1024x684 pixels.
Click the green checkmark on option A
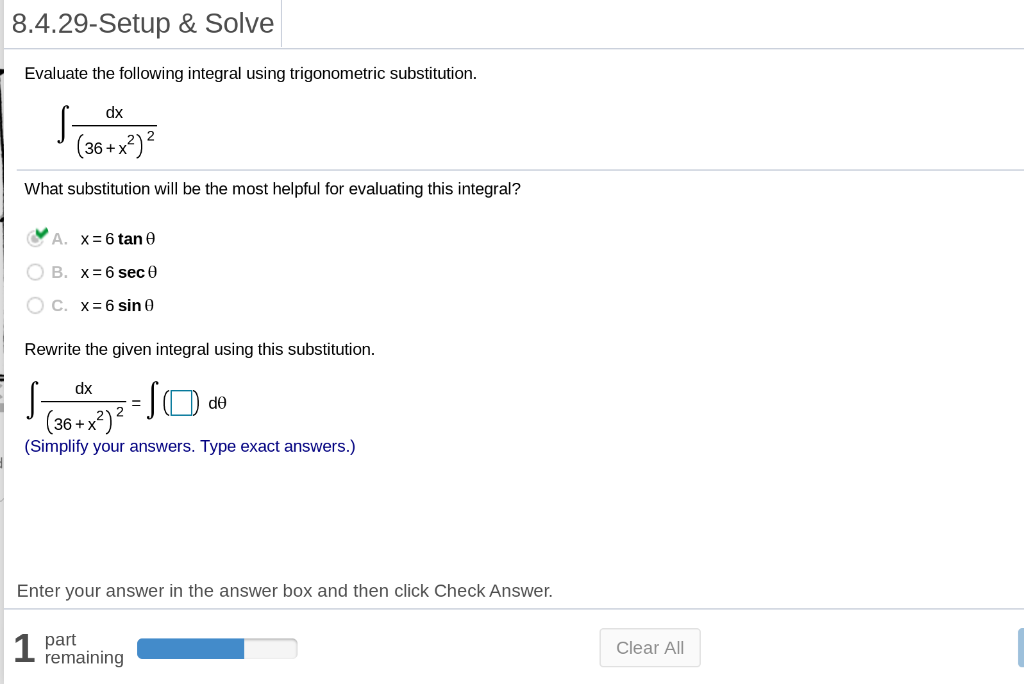pos(41,235)
